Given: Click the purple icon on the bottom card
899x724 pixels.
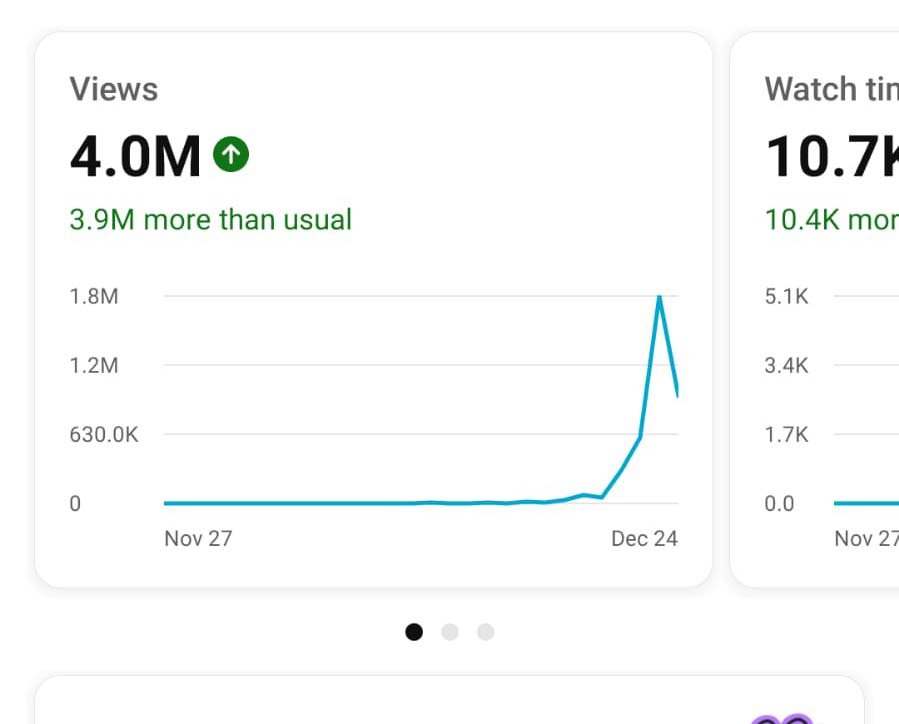Looking at the screenshot, I should point(780,717).
